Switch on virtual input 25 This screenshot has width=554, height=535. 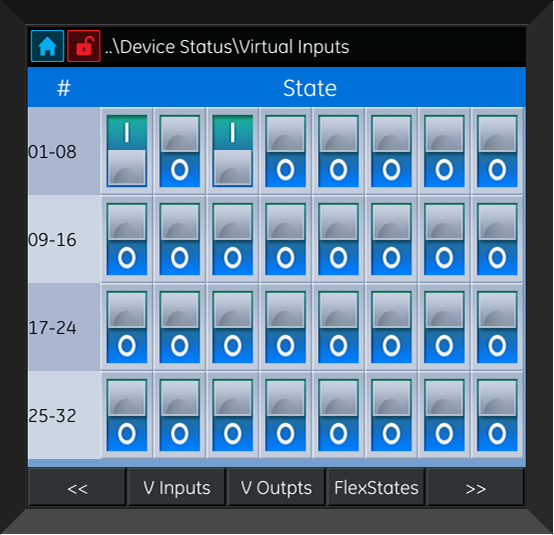point(127,415)
